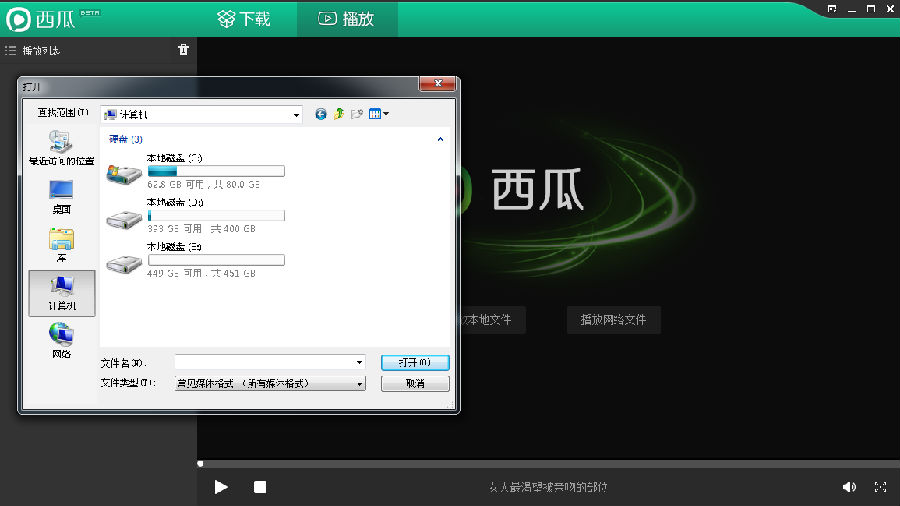
Task: Click the 取消 cancel button
Action: coord(415,383)
